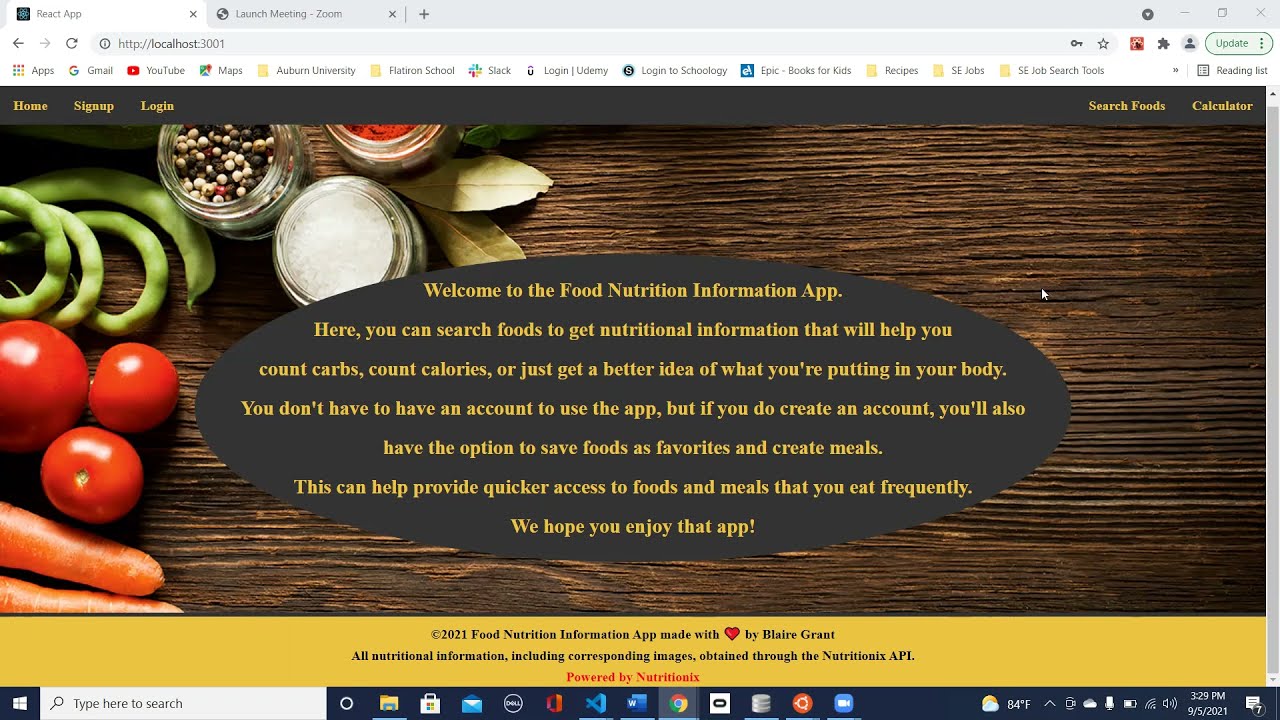The height and width of the screenshot is (720, 1280).
Task: Open Auburn University bookmark folder
Action: (306, 70)
